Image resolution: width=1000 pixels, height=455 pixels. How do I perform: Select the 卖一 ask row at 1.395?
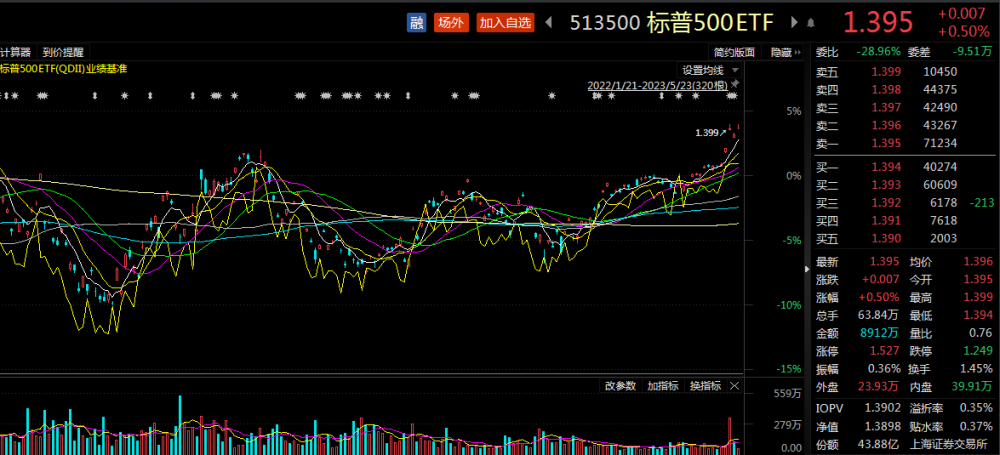click(x=904, y=143)
